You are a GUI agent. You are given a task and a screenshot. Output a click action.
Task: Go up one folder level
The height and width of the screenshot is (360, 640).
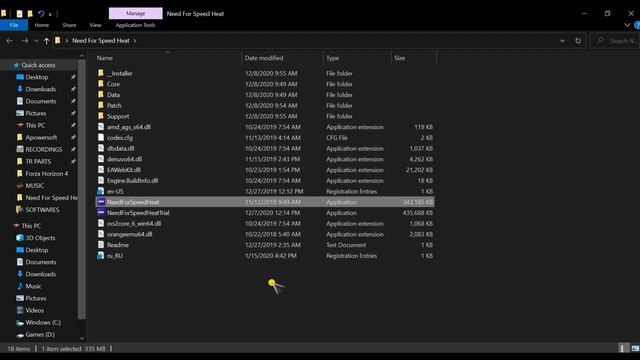click(x=47, y=40)
